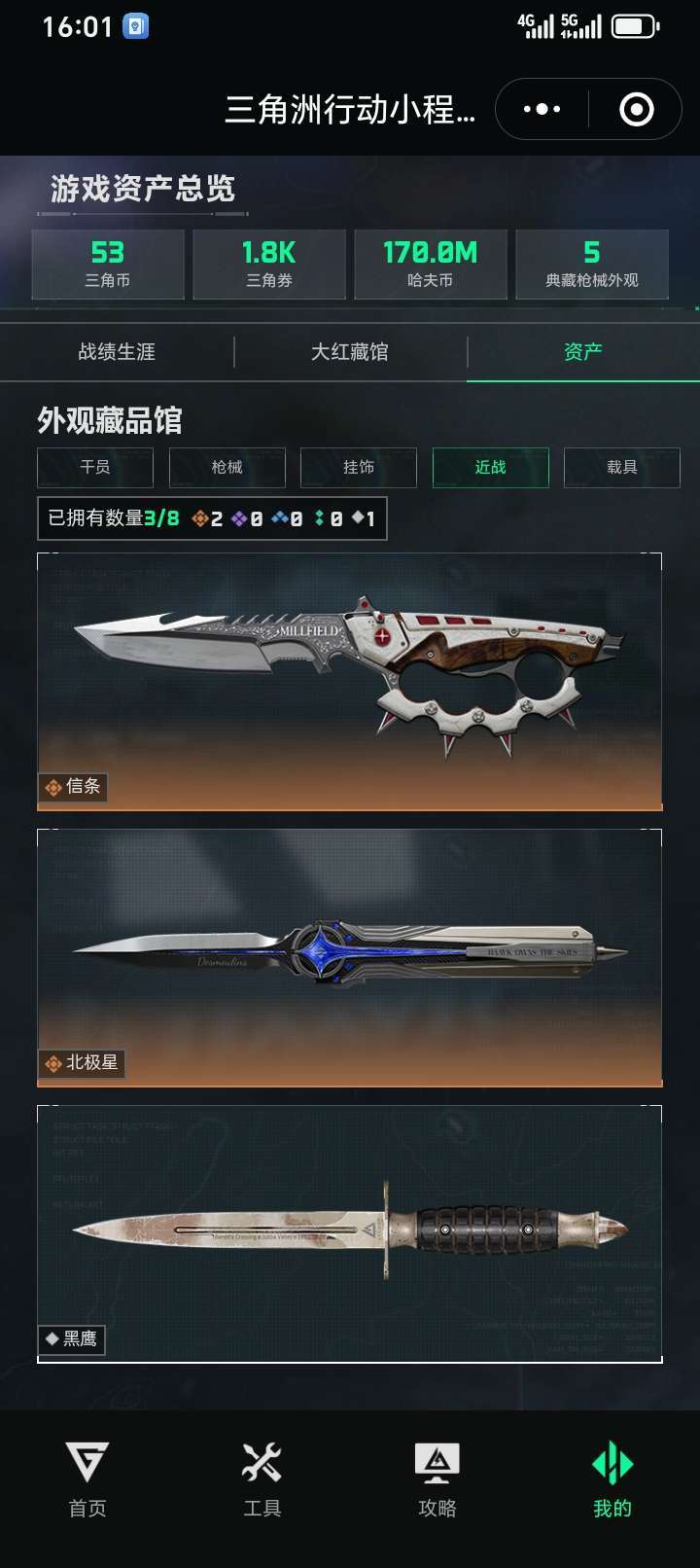Tap the white diamond icon beside 黑鹰
The width and height of the screenshot is (700, 1568).
52,1338
